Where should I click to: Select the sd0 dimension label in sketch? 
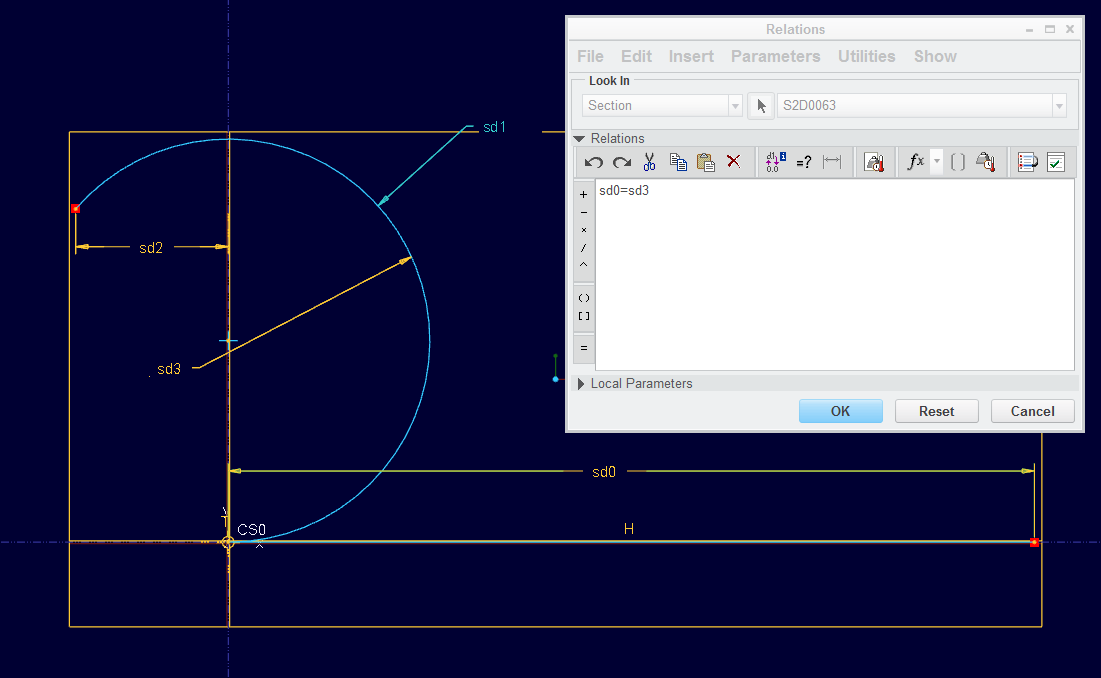click(604, 472)
